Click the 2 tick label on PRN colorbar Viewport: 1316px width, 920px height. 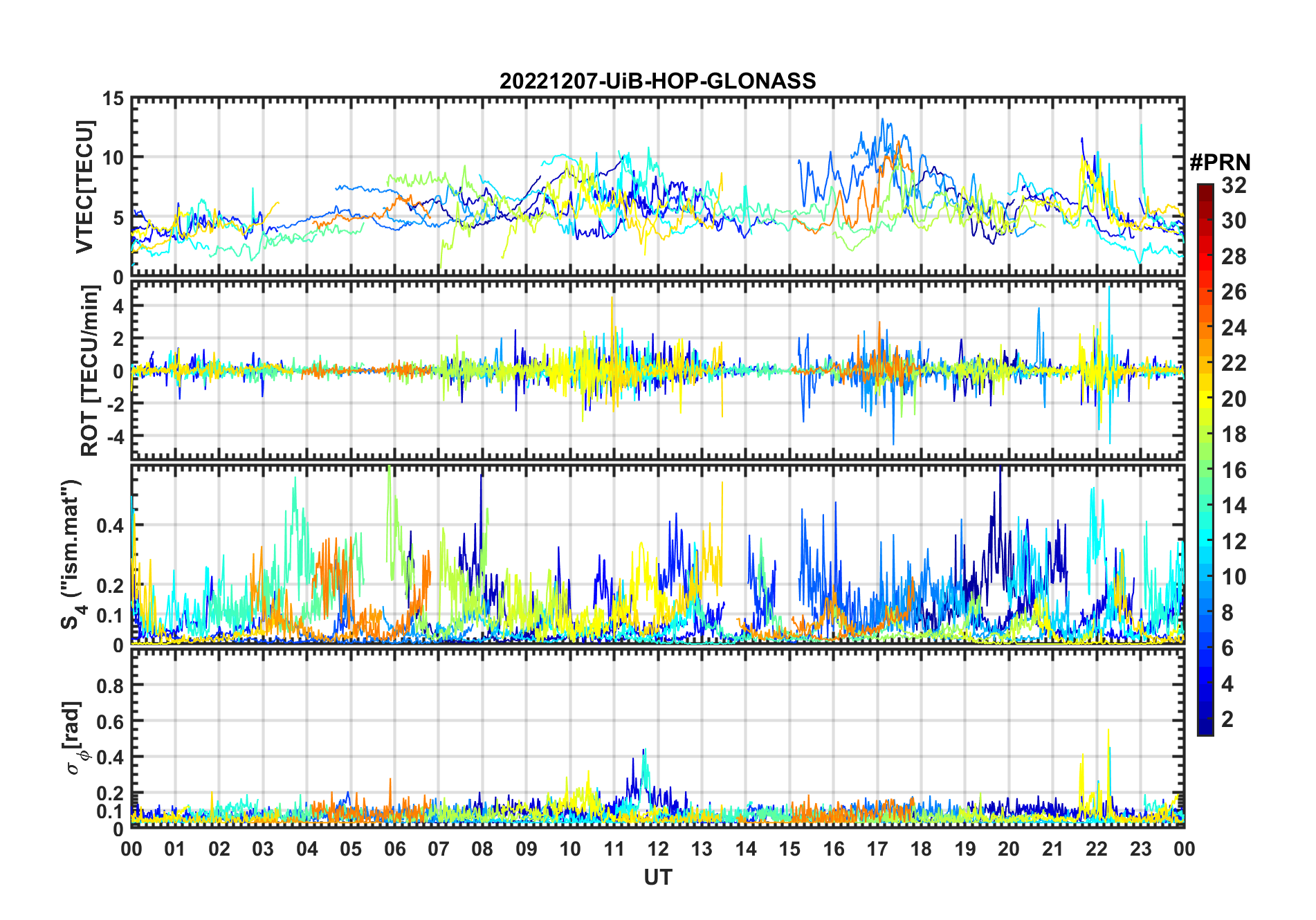pyautogui.click(x=1227, y=719)
